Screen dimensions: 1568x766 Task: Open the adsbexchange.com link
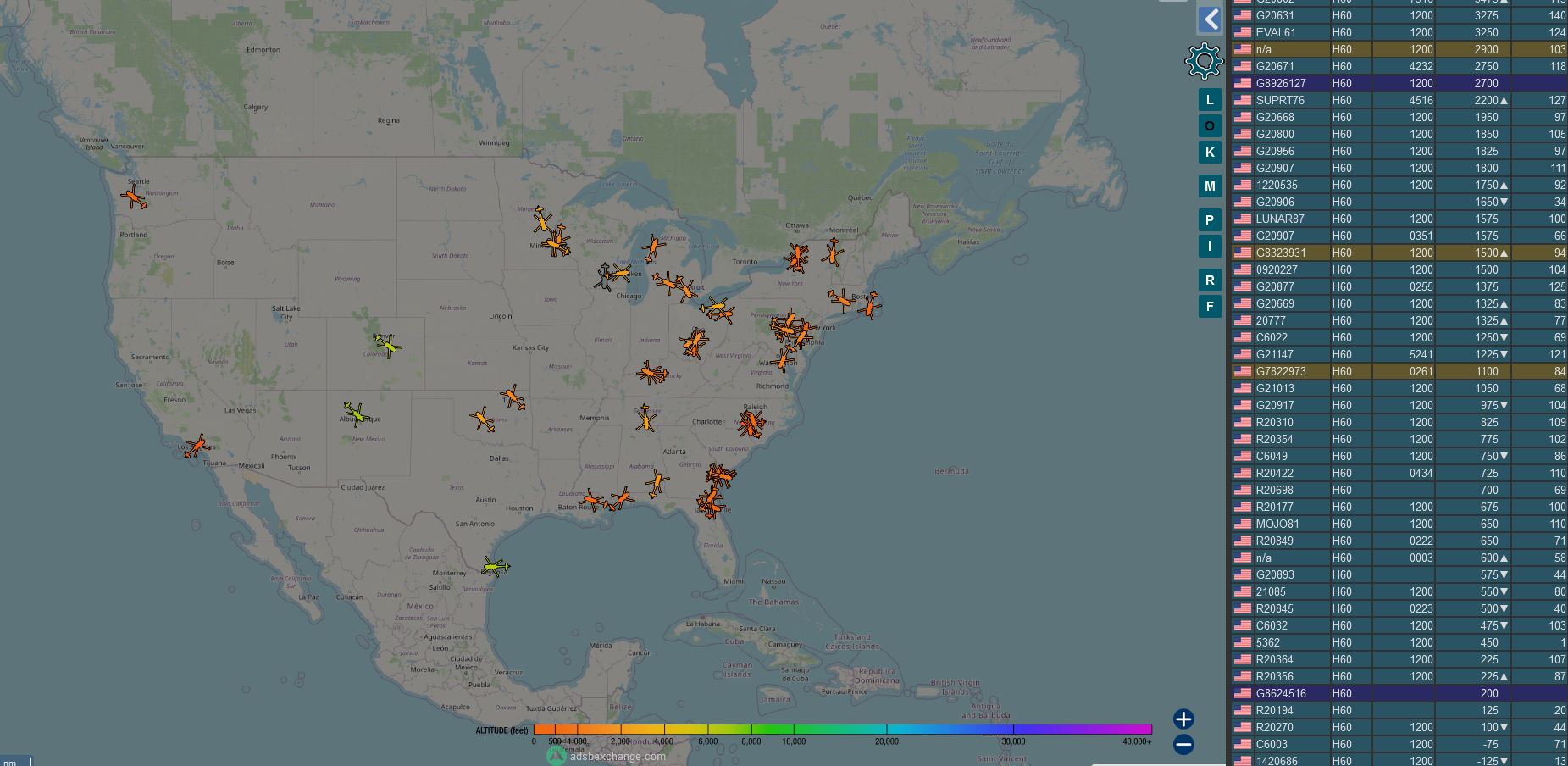[x=618, y=756]
